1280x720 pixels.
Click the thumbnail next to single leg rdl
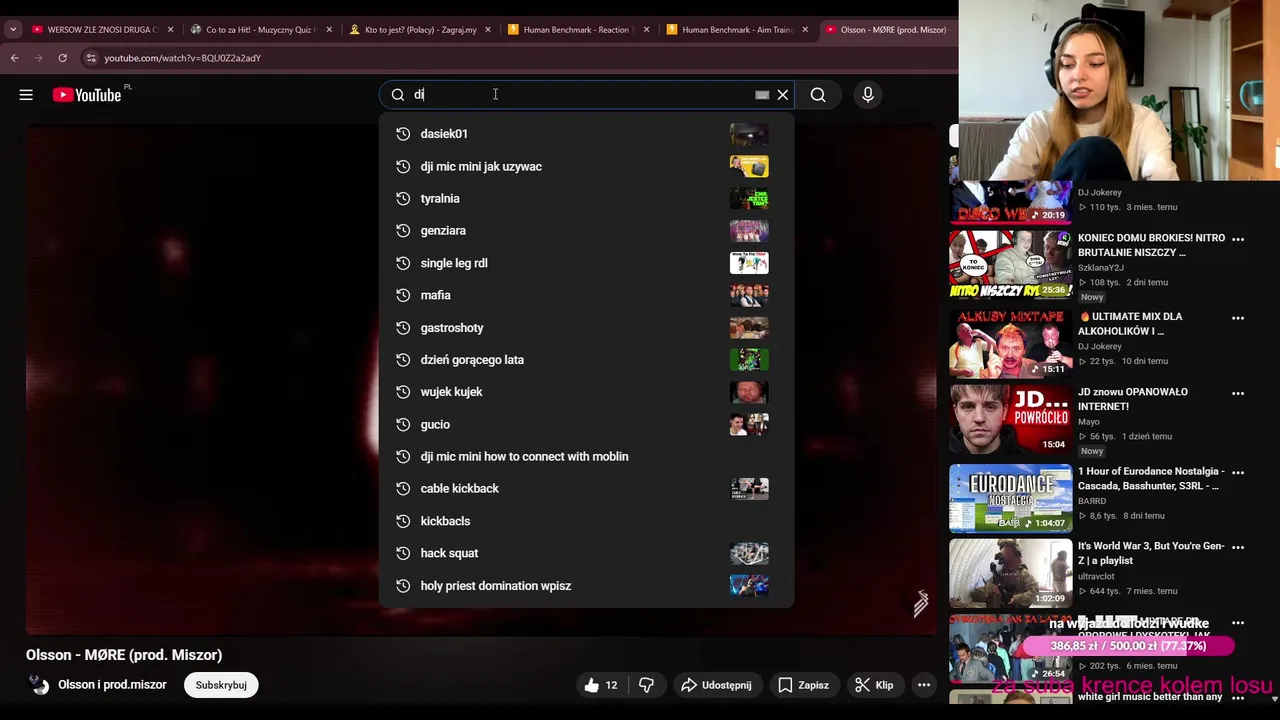pos(749,263)
